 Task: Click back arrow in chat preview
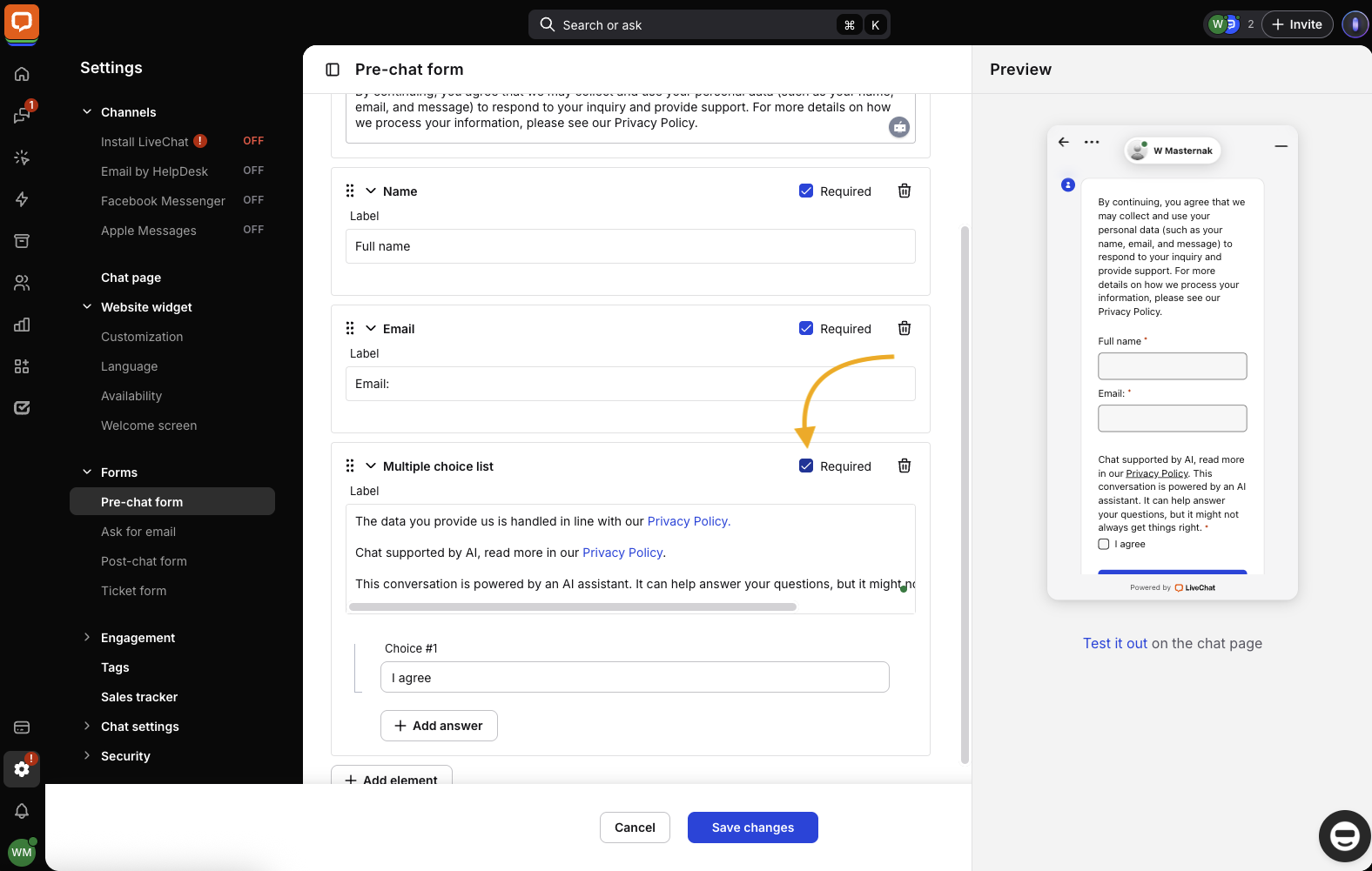click(x=1064, y=142)
